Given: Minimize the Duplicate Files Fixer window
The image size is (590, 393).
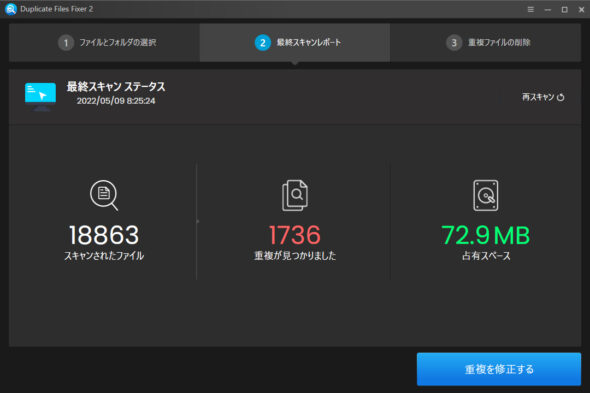Looking at the screenshot, I should 548,10.
